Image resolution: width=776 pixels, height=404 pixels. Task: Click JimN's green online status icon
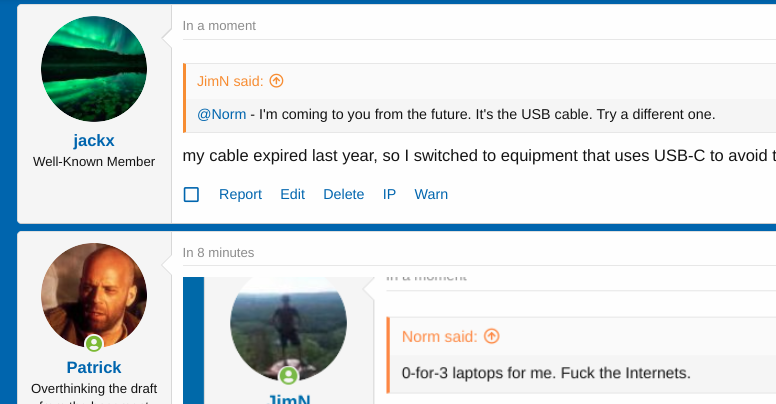[x=288, y=376]
